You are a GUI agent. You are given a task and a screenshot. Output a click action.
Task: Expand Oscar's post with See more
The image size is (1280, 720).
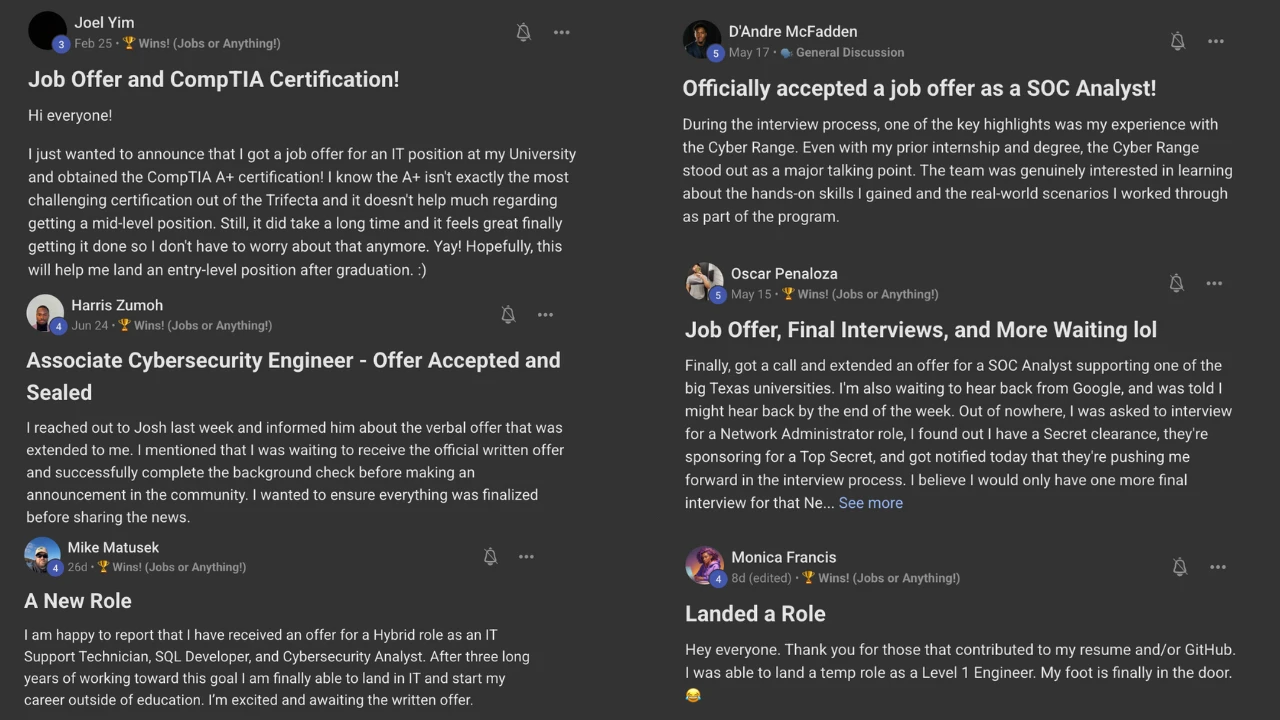point(870,503)
